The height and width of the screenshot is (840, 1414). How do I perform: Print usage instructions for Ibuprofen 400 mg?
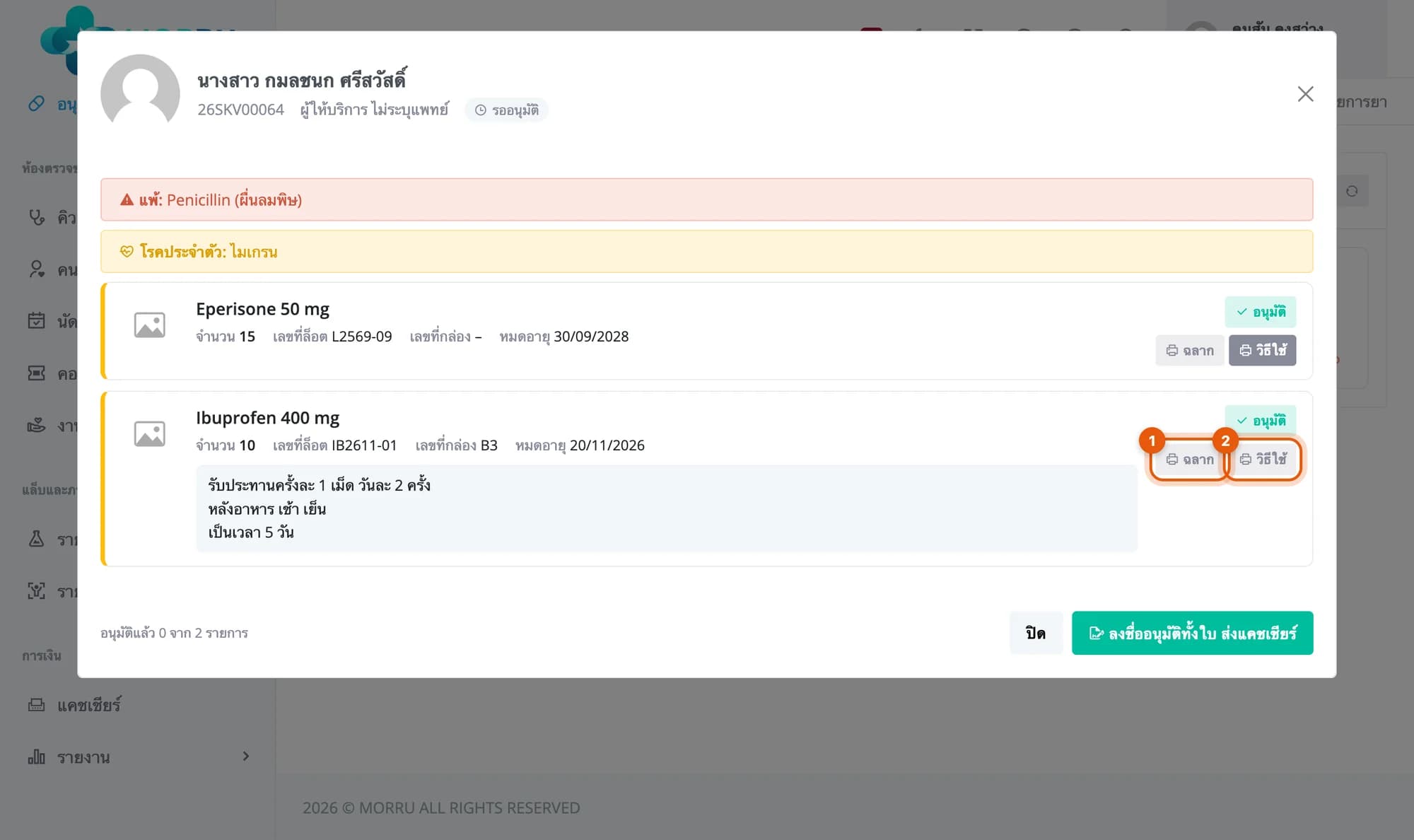(x=1263, y=460)
